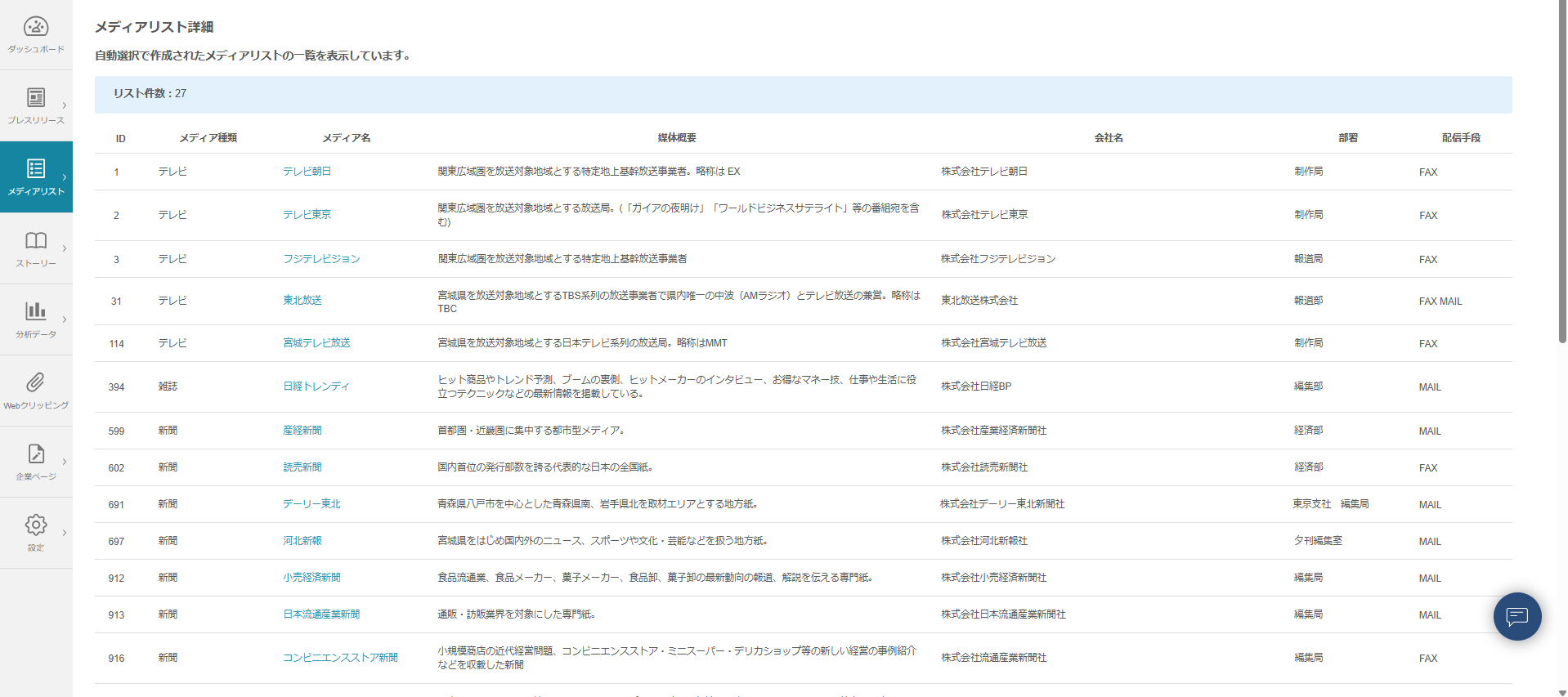Open the テレビ朝日 media link
The height and width of the screenshot is (697, 1568).
[x=307, y=172]
